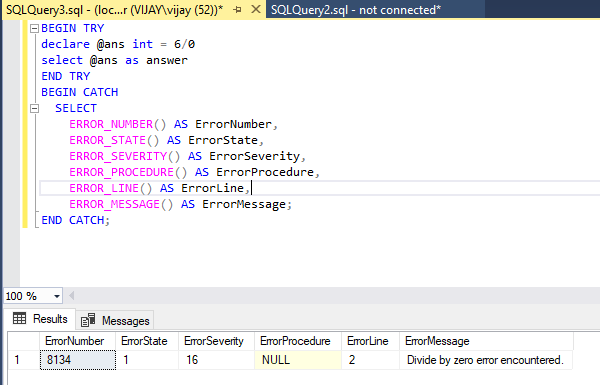Select the ErrorNumber column header
This screenshot has width=600, height=385.
coord(77,341)
